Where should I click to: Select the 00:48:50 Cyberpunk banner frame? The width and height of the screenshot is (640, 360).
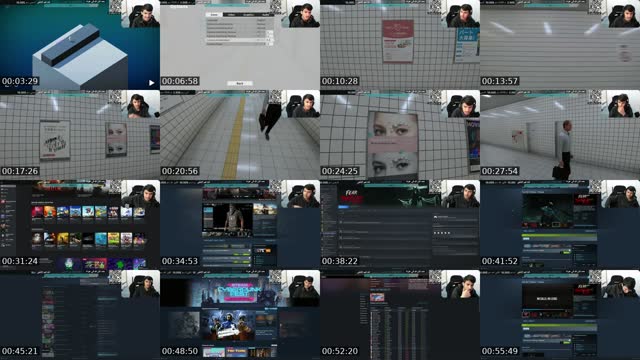coord(240,315)
